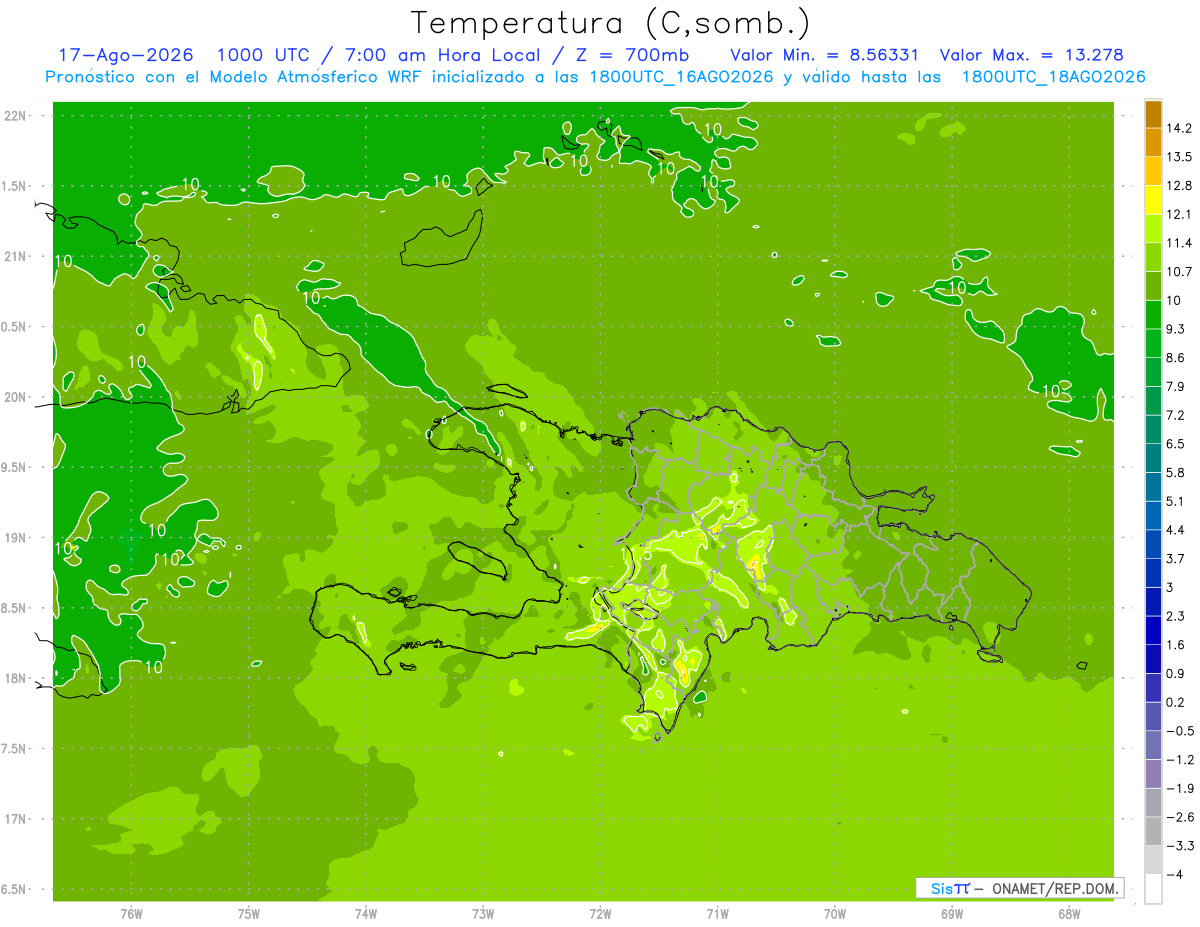Viewport: 1200px width, 927px height.
Task: Click the '2.3' colorbar value
Action: click(x=1176, y=616)
